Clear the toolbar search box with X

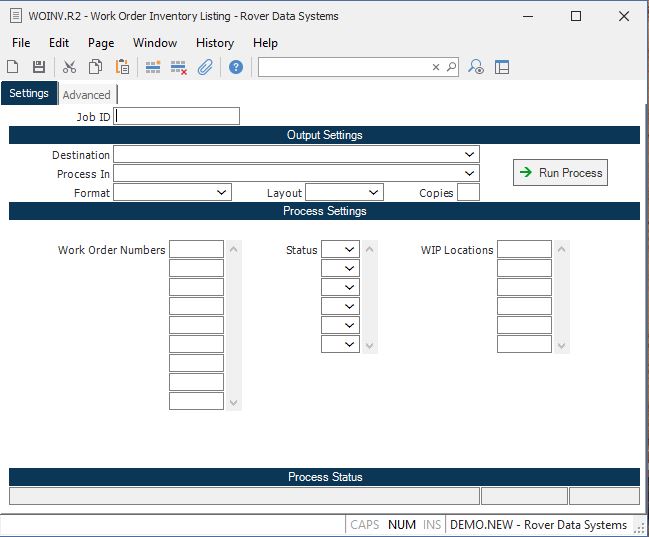(436, 67)
